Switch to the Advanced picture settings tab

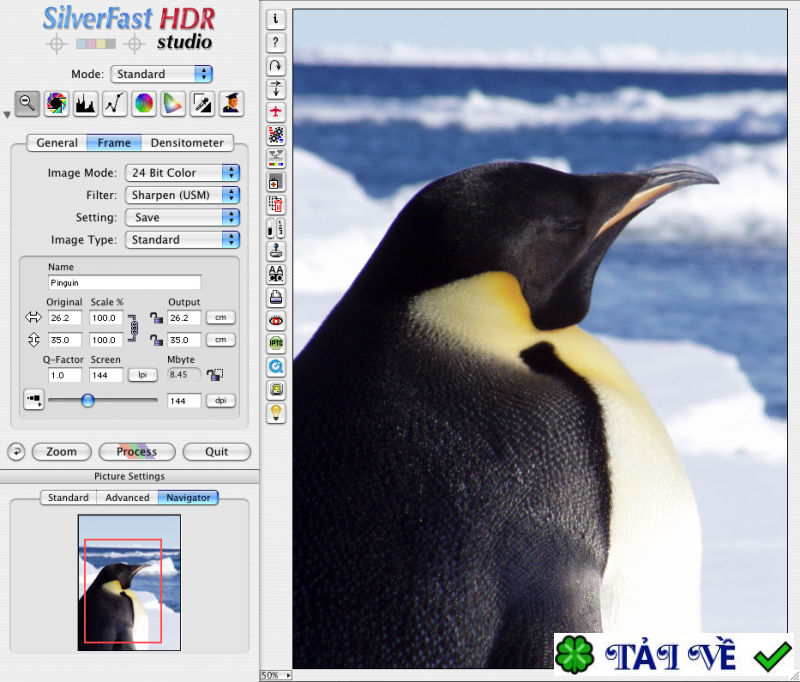[127, 497]
